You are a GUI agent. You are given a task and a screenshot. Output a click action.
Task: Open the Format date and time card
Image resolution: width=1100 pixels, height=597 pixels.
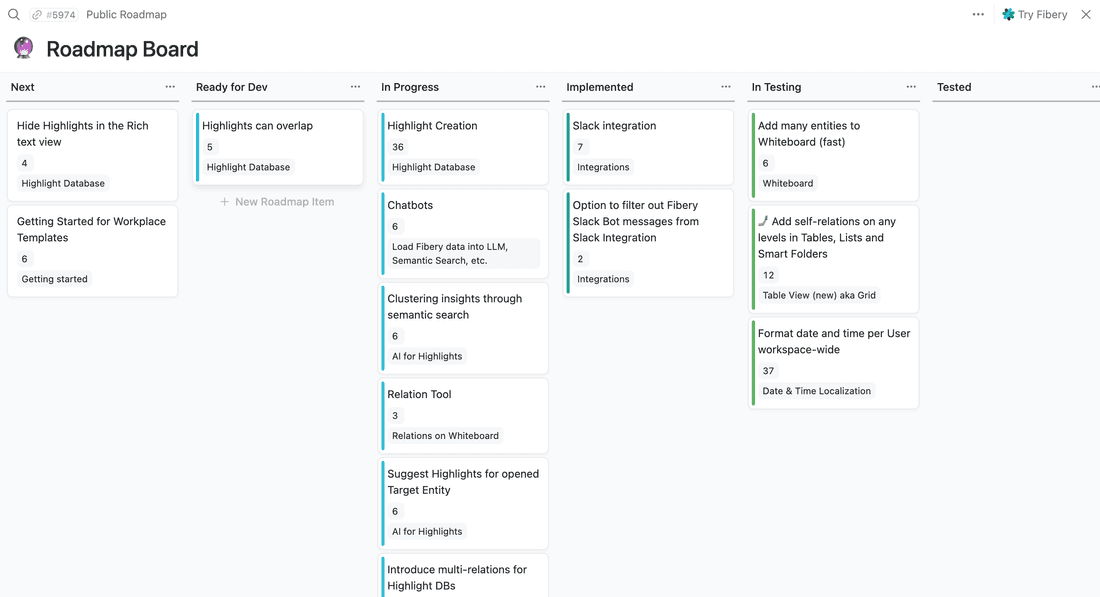tap(834, 341)
